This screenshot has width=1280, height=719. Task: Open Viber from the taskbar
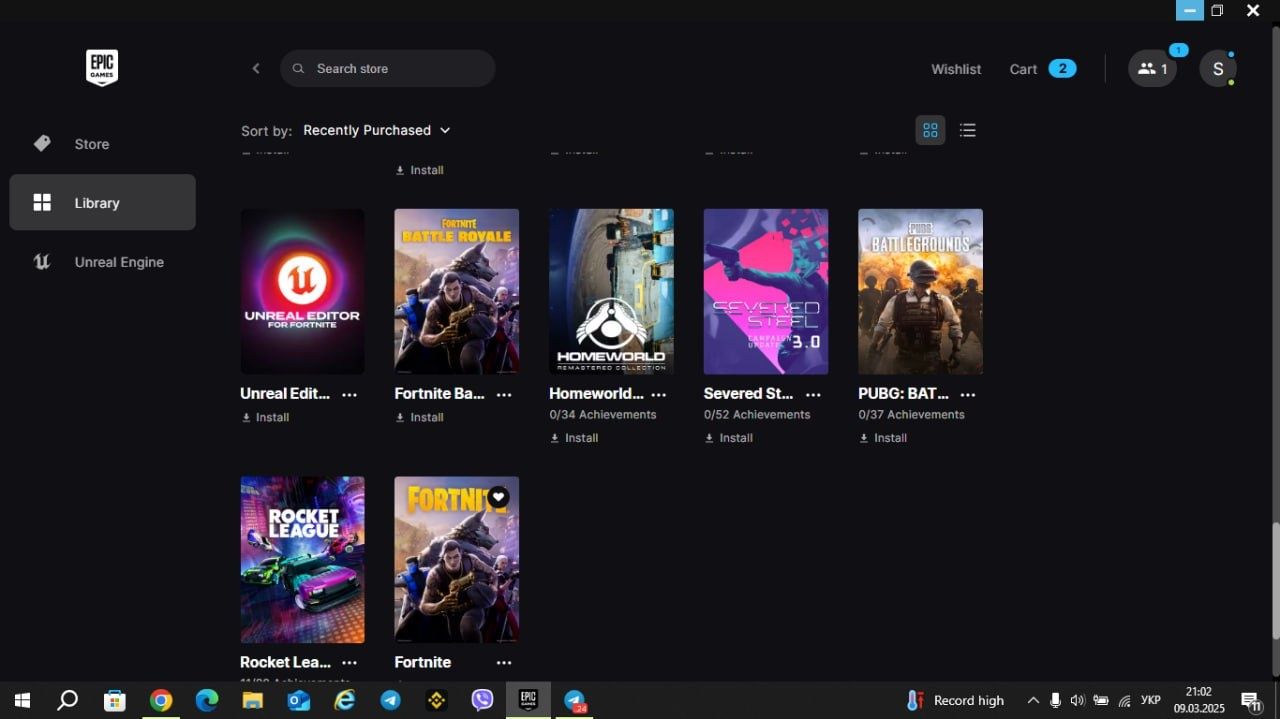point(482,700)
